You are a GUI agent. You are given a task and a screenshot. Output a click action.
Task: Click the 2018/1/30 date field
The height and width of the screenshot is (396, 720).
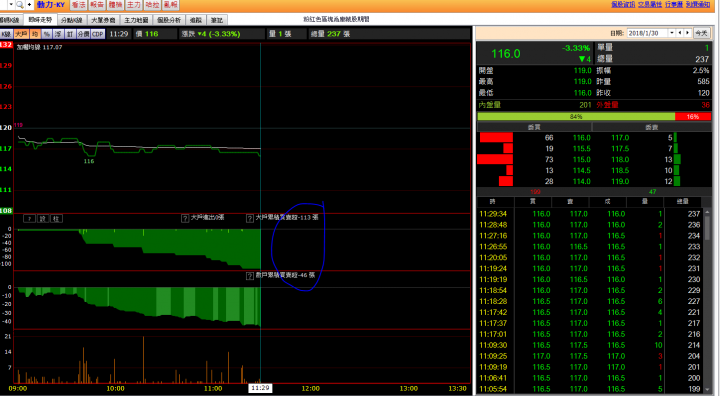[x=647, y=33]
